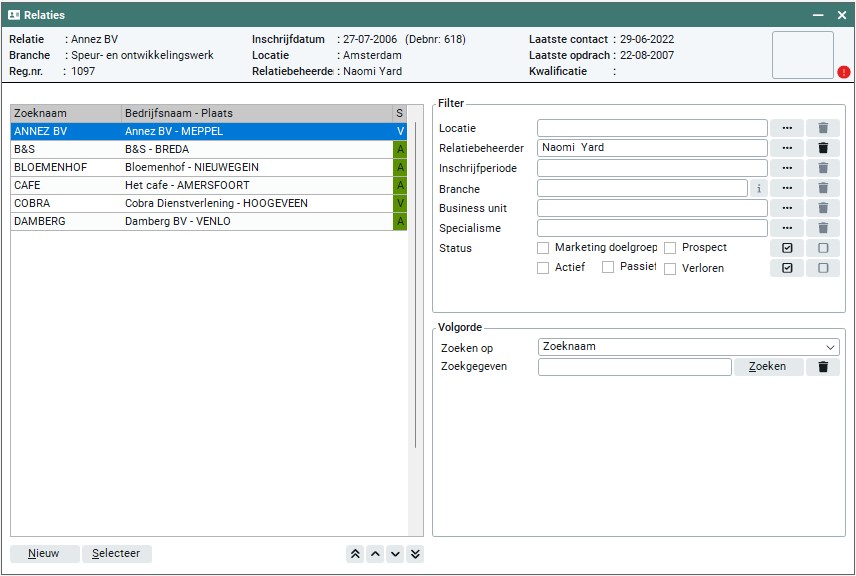Jump to the first record arrow
This screenshot has width=856, height=576.
pos(355,554)
